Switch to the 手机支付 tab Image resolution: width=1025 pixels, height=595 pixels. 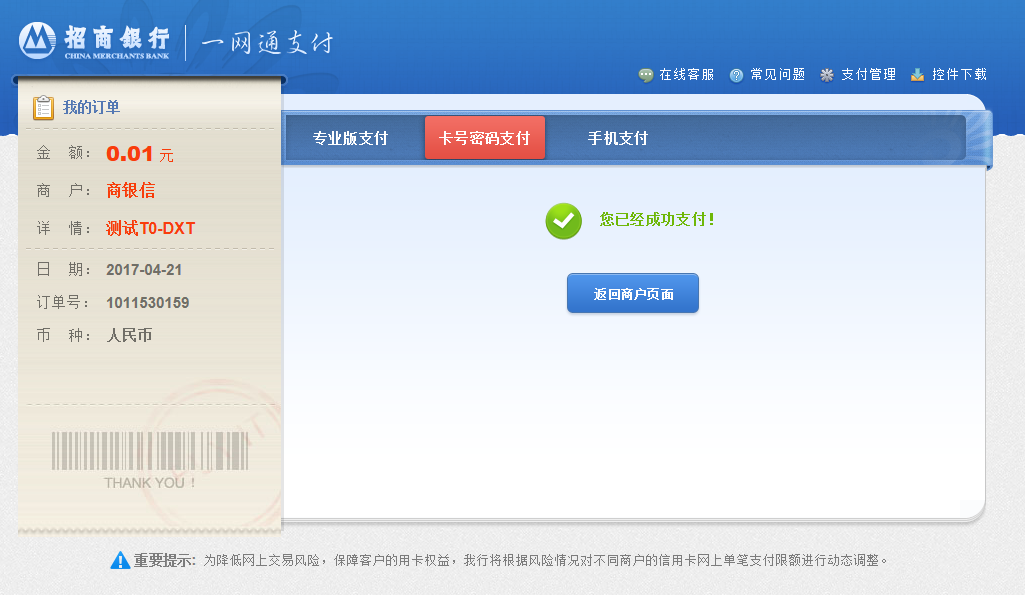pos(618,138)
